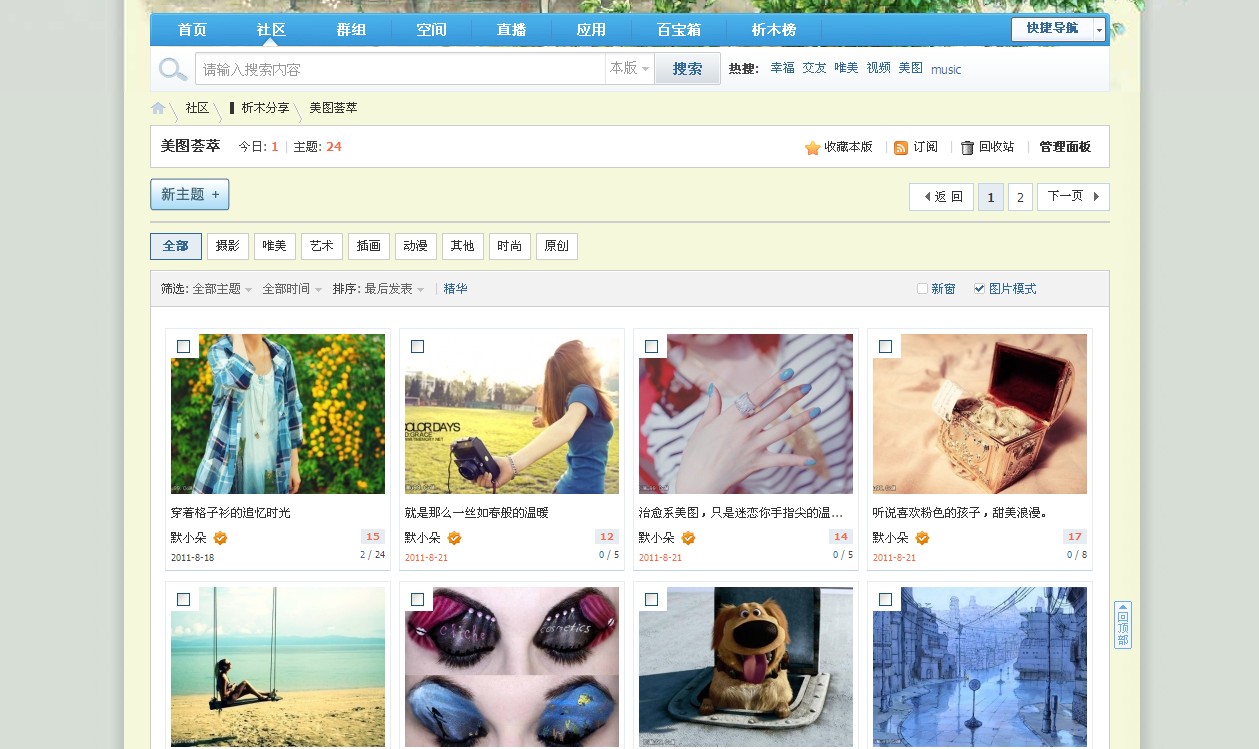Select the 原创 category filter
1259x749 pixels.
point(557,246)
